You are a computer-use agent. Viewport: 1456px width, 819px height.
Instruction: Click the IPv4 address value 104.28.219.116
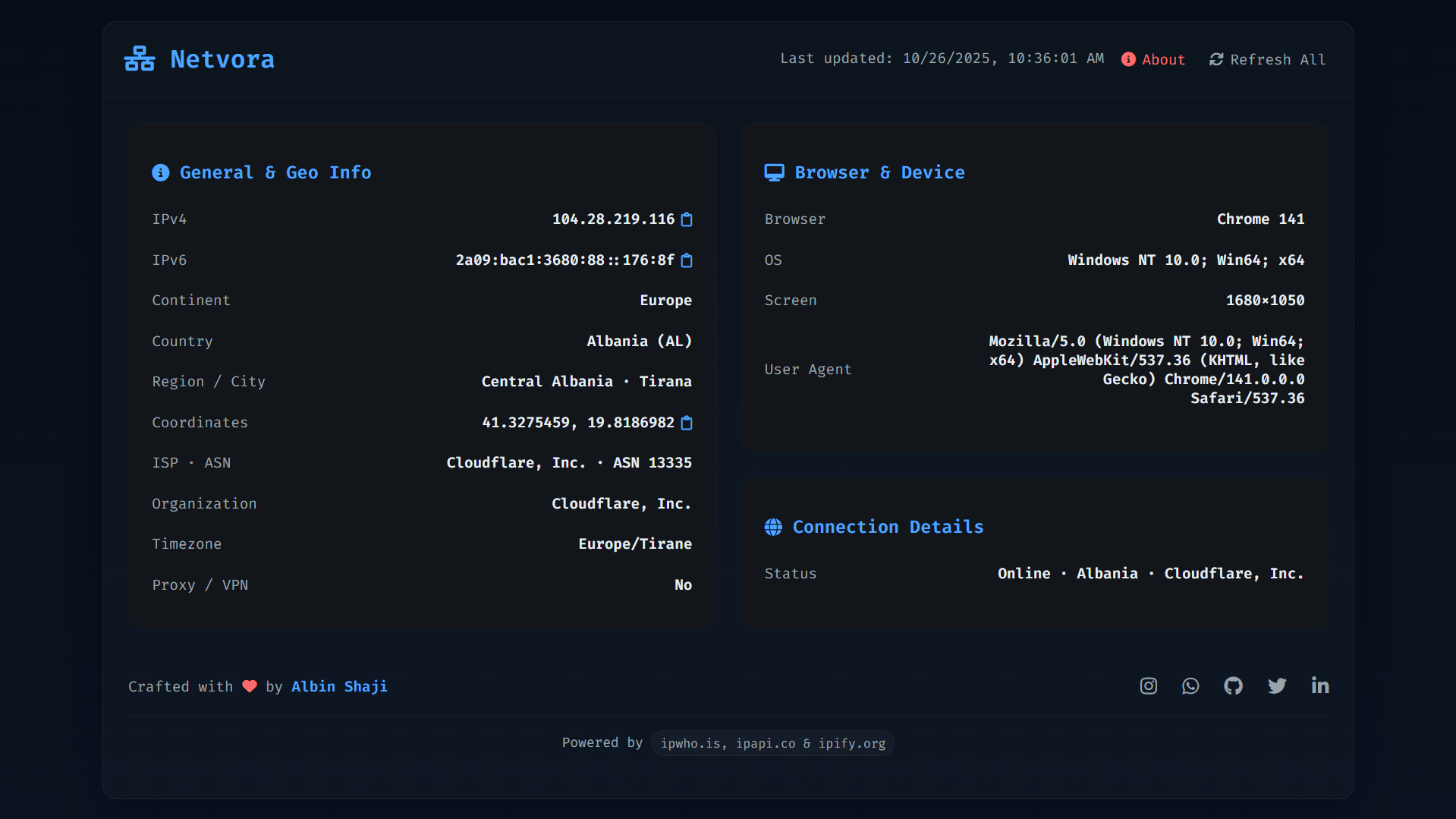tap(612, 219)
